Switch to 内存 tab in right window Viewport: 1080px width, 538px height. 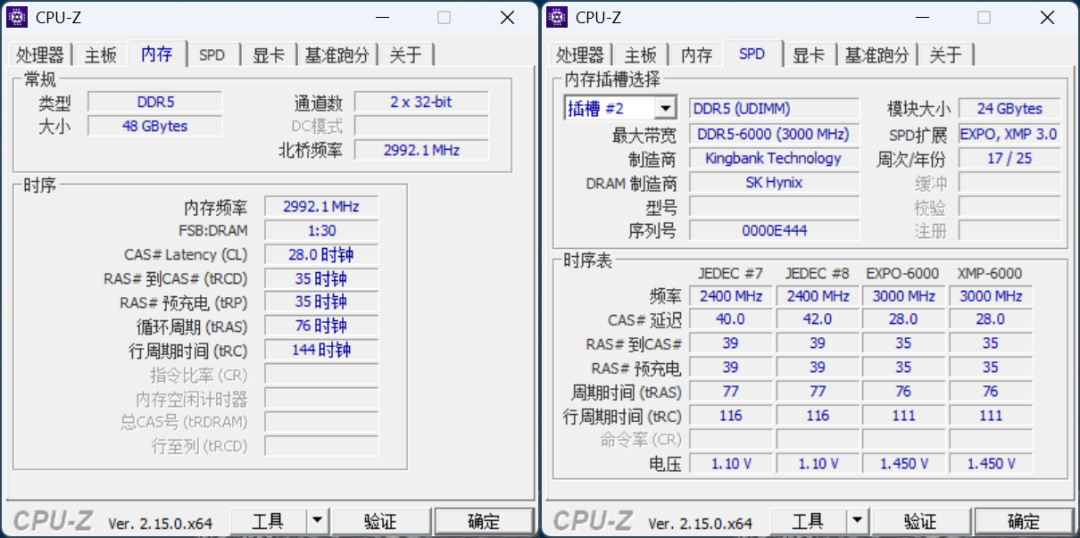coord(696,55)
